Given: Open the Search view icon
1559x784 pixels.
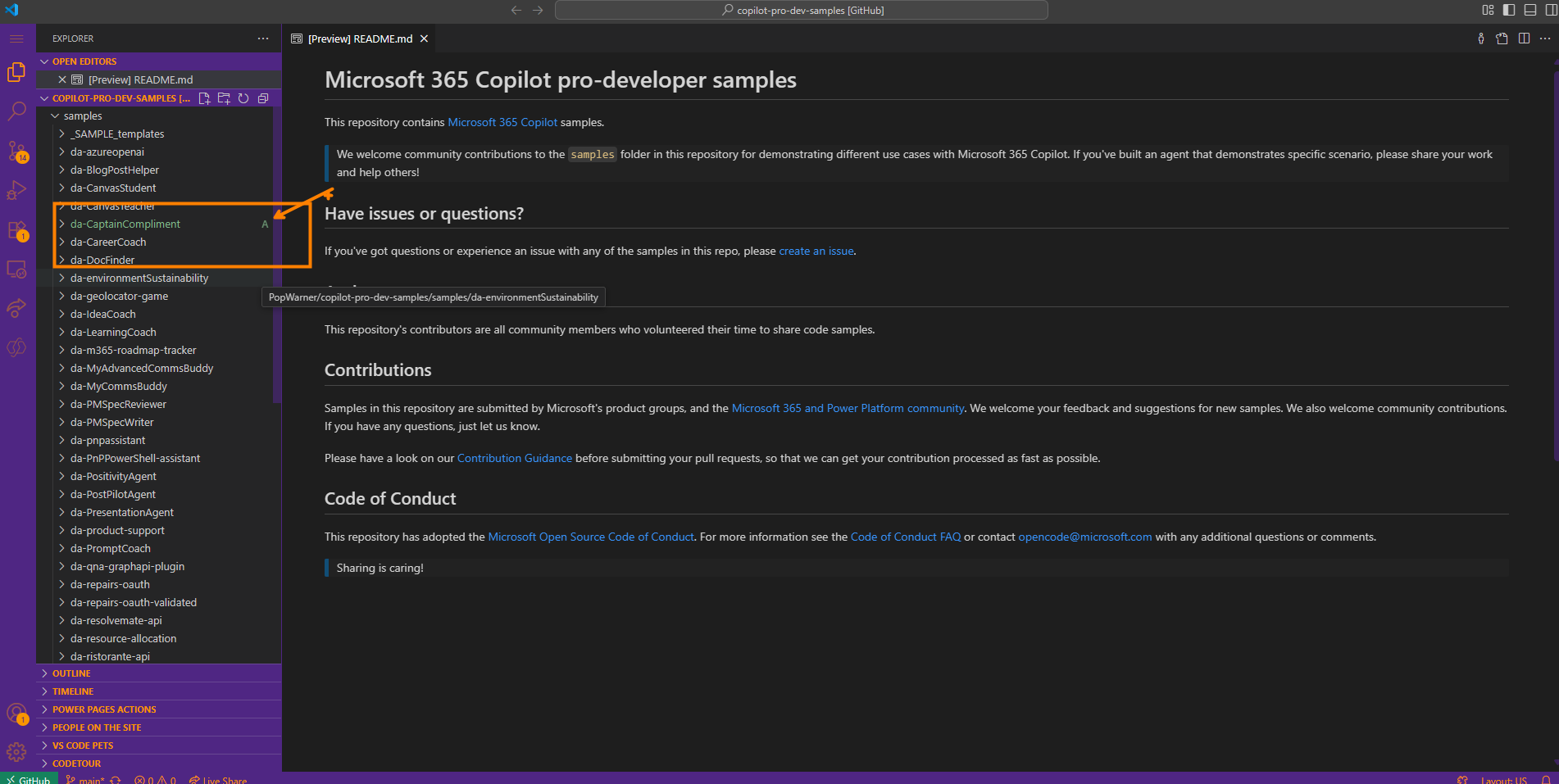Looking at the screenshot, I should (16, 111).
